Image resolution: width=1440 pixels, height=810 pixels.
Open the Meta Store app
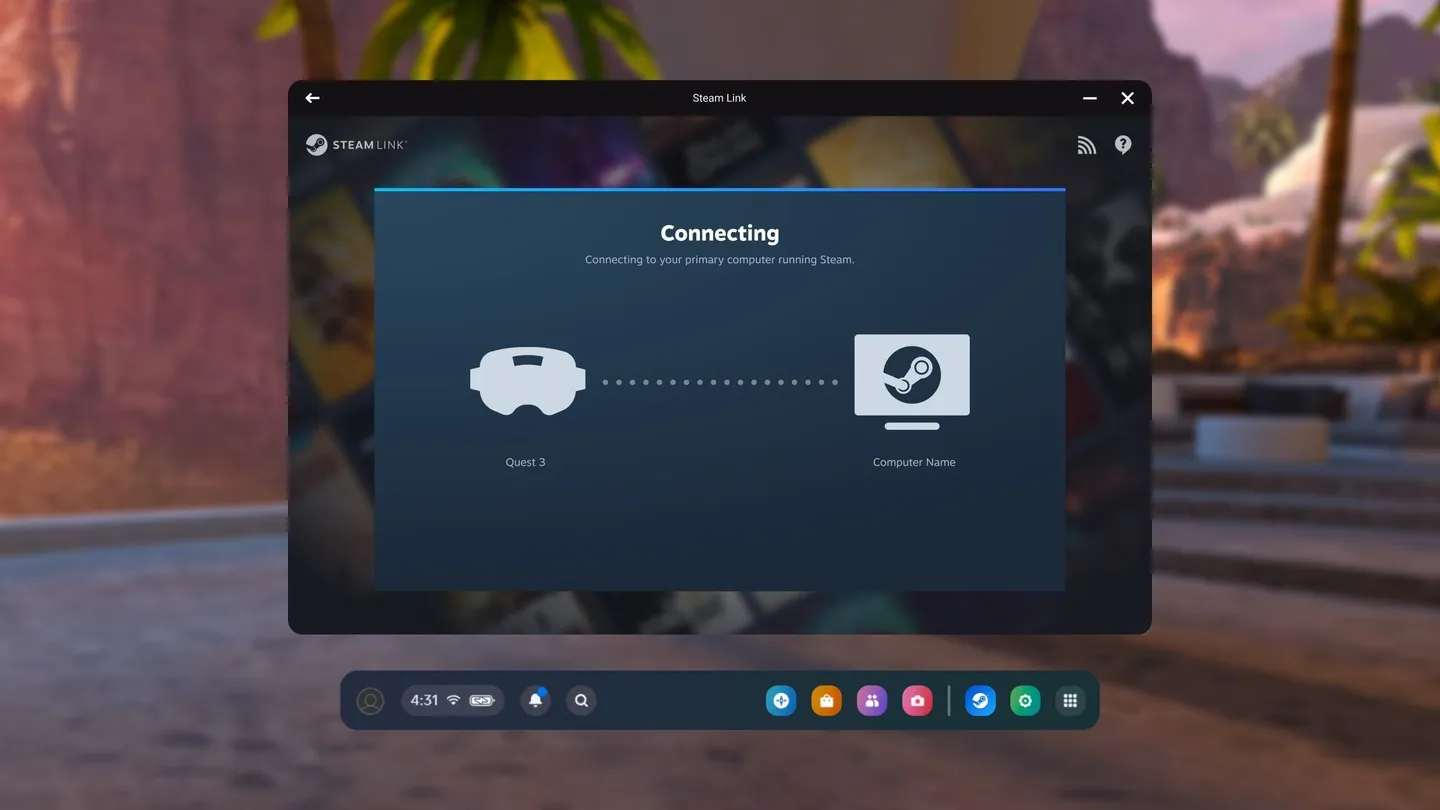coord(825,699)
